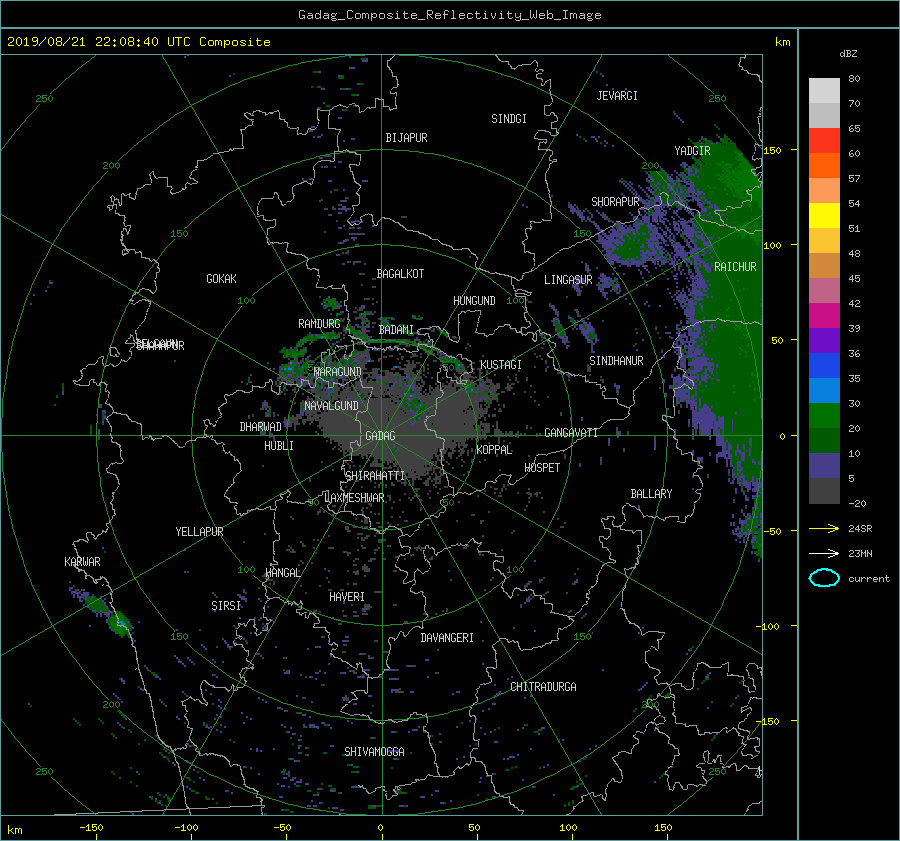The width and height of the screenshot is (900, 841).
Task: Click the KARWAR city label
Action: (x=82, y=562)
